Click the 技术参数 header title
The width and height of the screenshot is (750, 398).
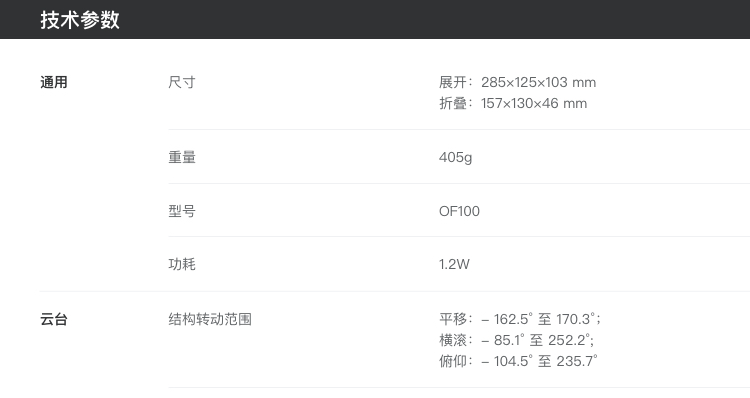click(x=80, y=20)
